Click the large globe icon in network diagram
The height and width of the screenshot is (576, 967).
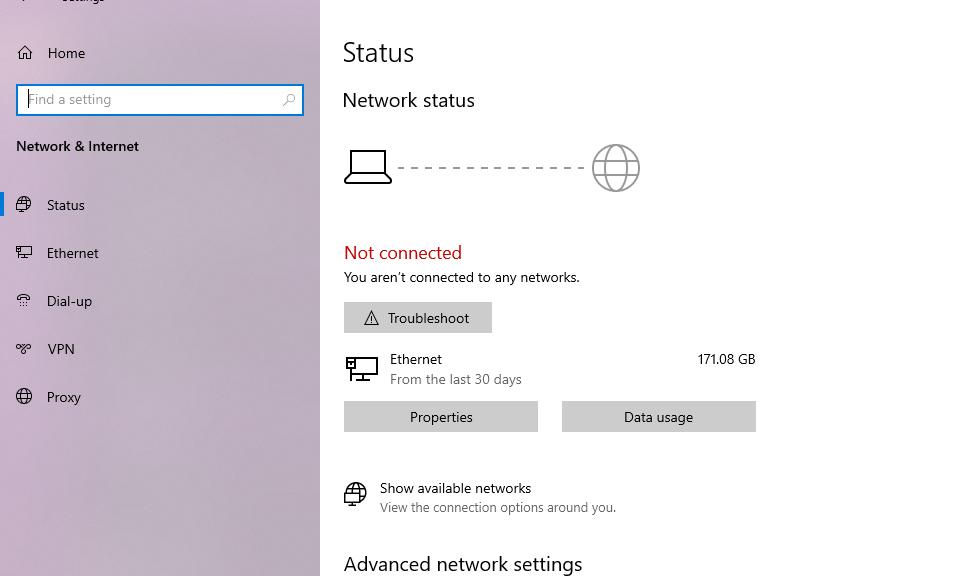(x=615, y=168)
